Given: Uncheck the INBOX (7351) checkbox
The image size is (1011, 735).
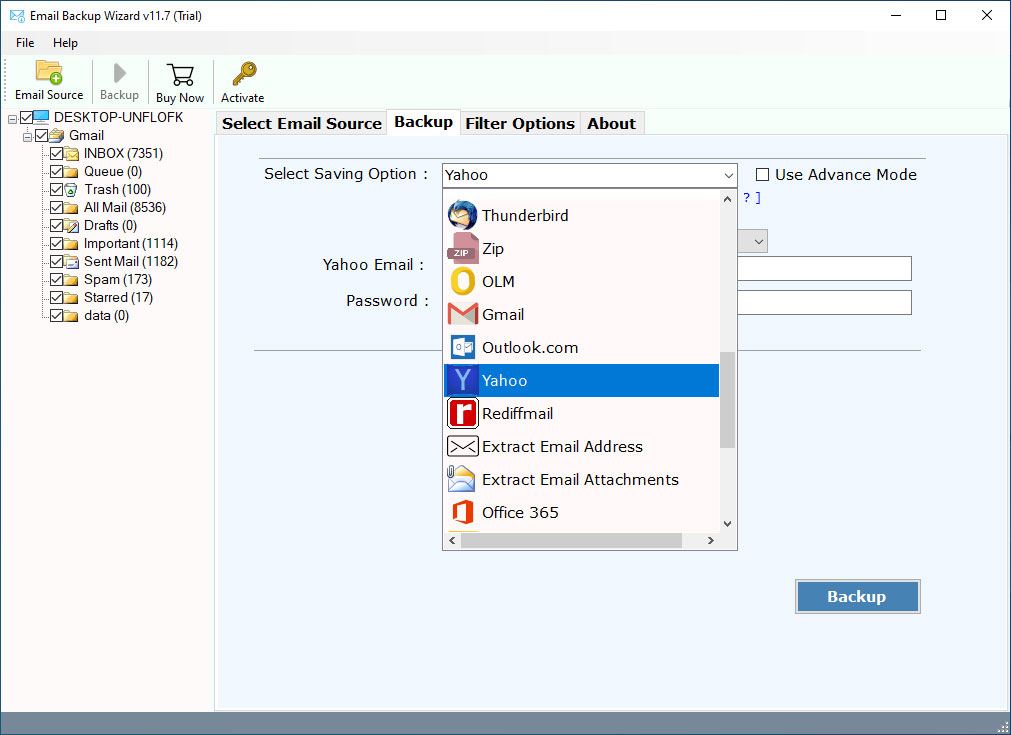Looking at the screenshot, I should (57, 153).
